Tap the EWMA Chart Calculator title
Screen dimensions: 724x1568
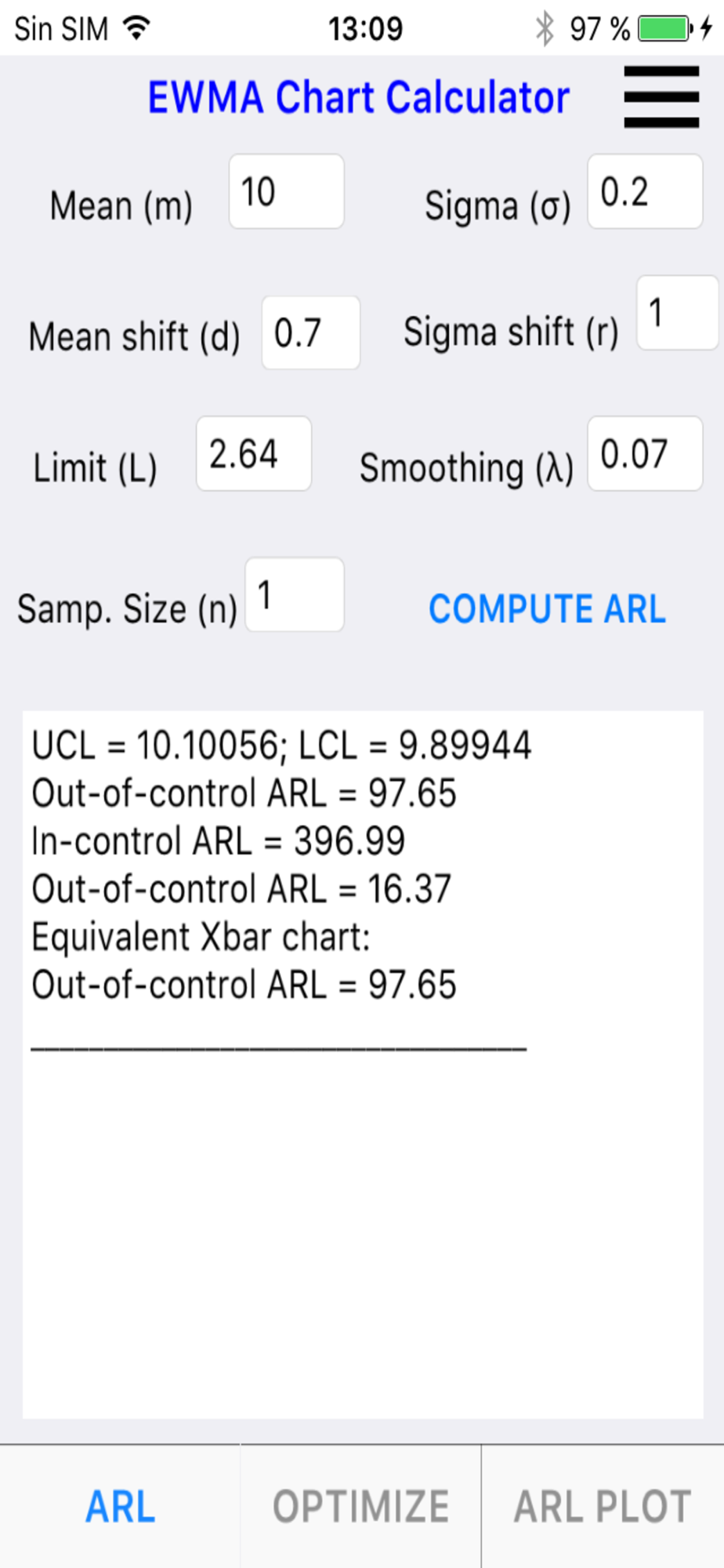pyautogui.click(x=359, y=98)
